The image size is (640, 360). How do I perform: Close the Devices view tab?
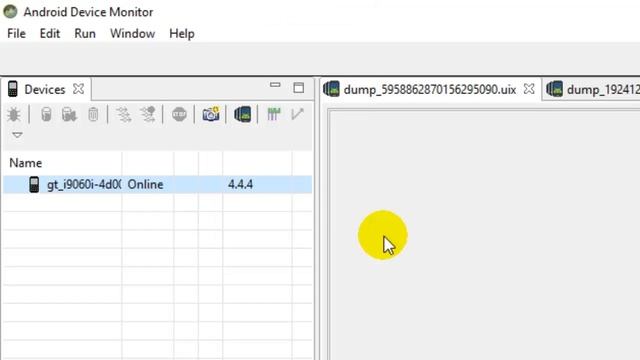pyautogui.click(x=78, y=89)
